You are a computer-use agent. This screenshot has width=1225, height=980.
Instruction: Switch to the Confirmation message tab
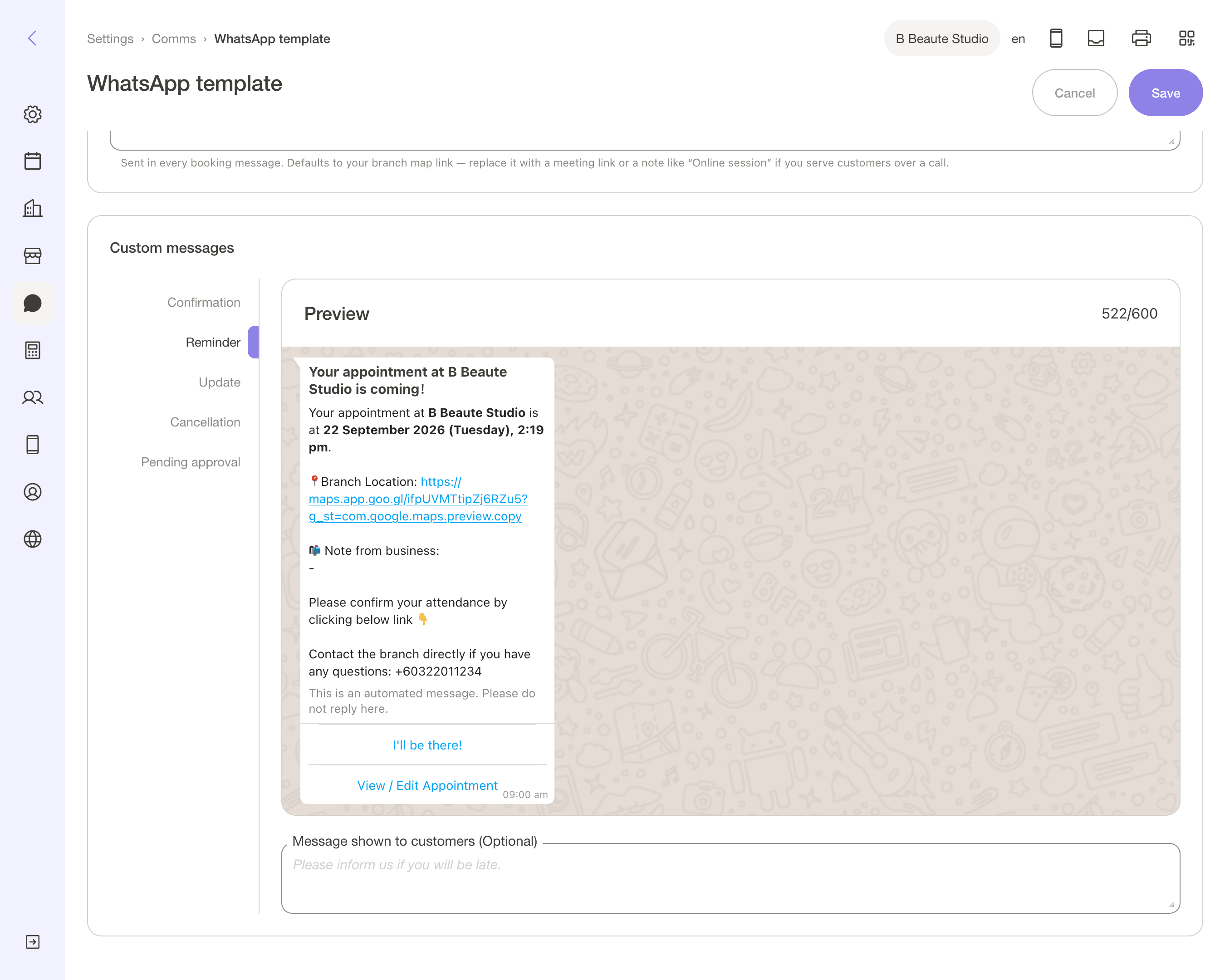203,302
